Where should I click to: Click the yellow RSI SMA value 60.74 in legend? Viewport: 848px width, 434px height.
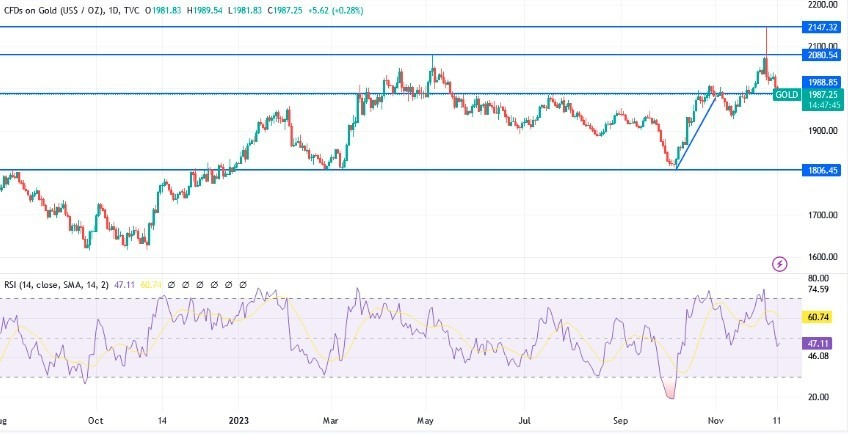(x=150, y=285)
